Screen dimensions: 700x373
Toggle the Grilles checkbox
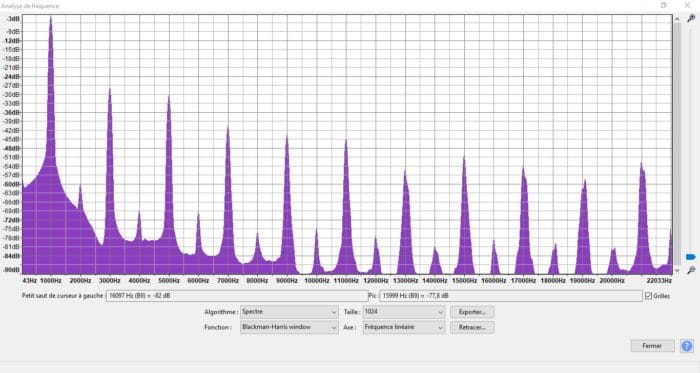tap(648, 296)
